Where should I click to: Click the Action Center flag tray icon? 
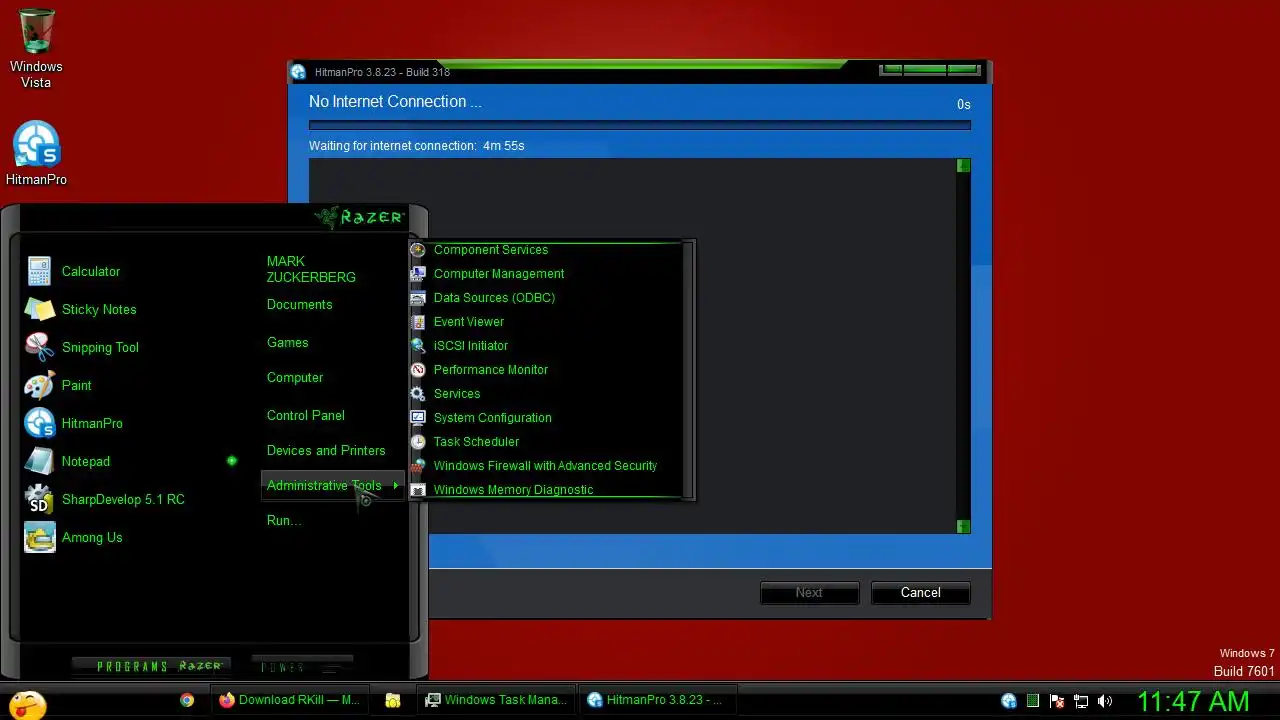pos(1057,701)
